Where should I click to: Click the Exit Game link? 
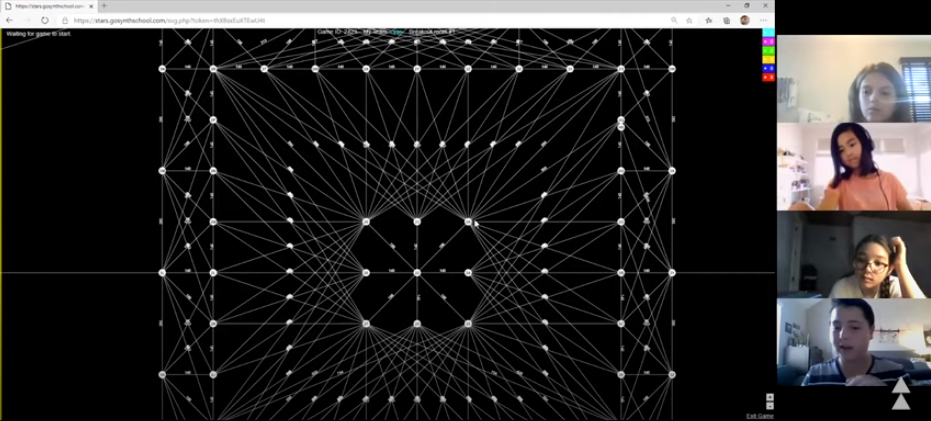tap(759, 416)
